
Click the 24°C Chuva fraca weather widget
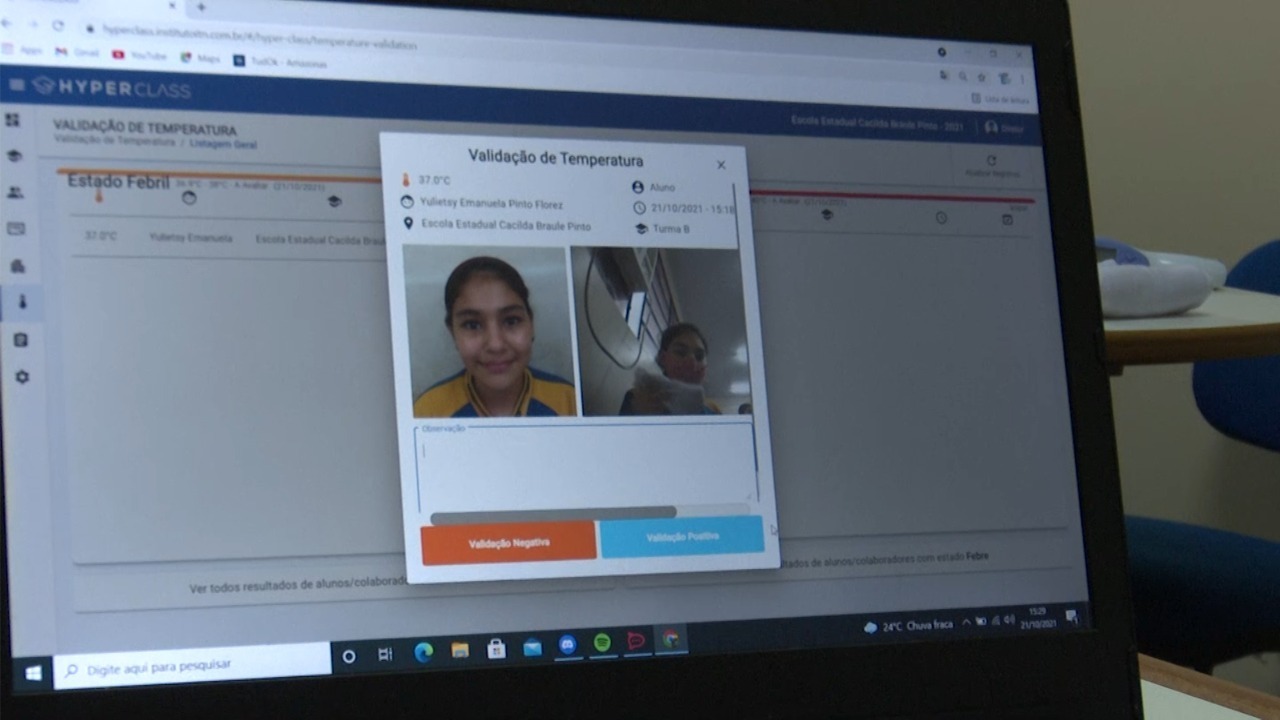909,626
